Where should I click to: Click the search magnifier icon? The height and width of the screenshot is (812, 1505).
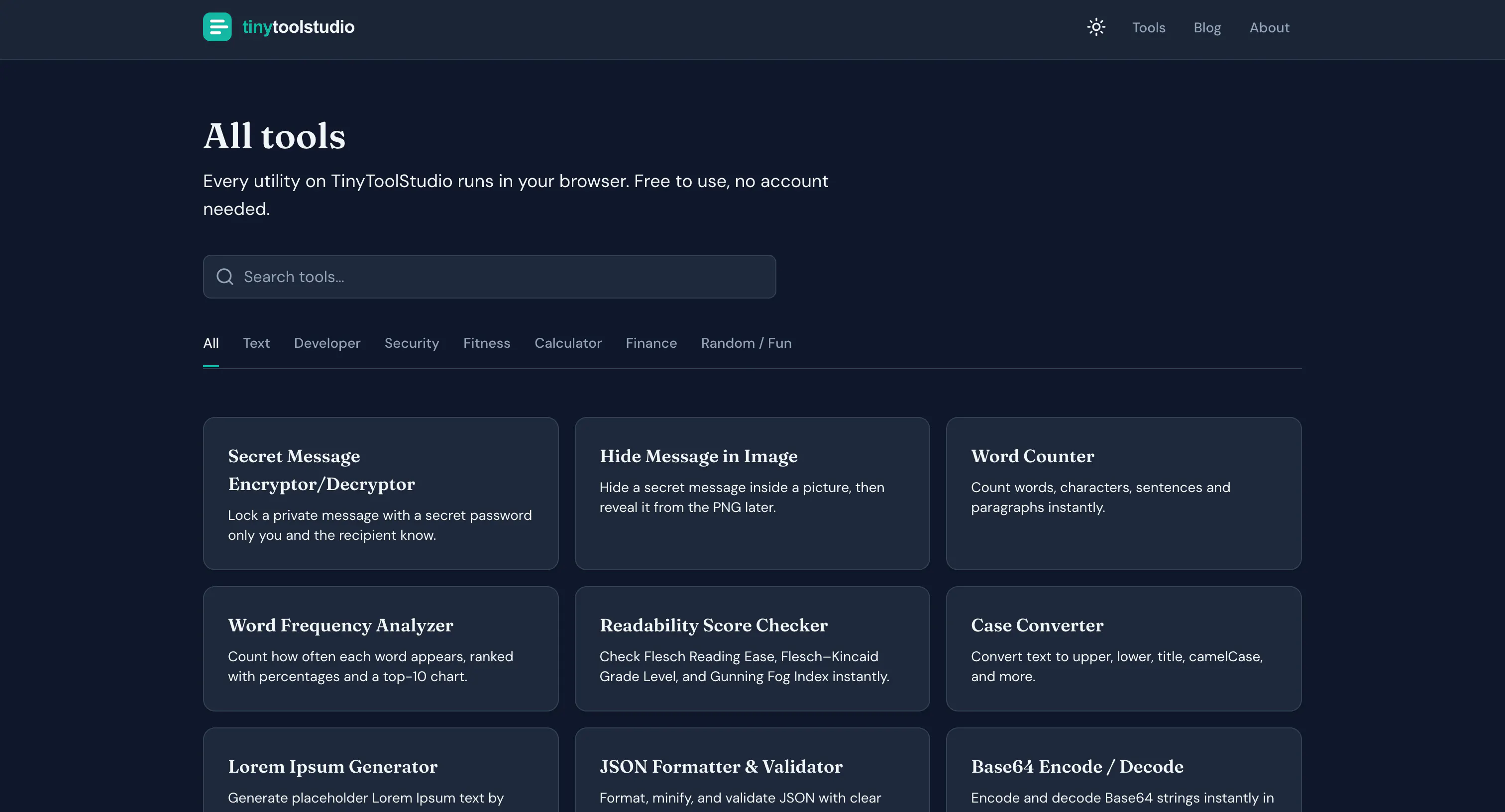pos(225,276)
